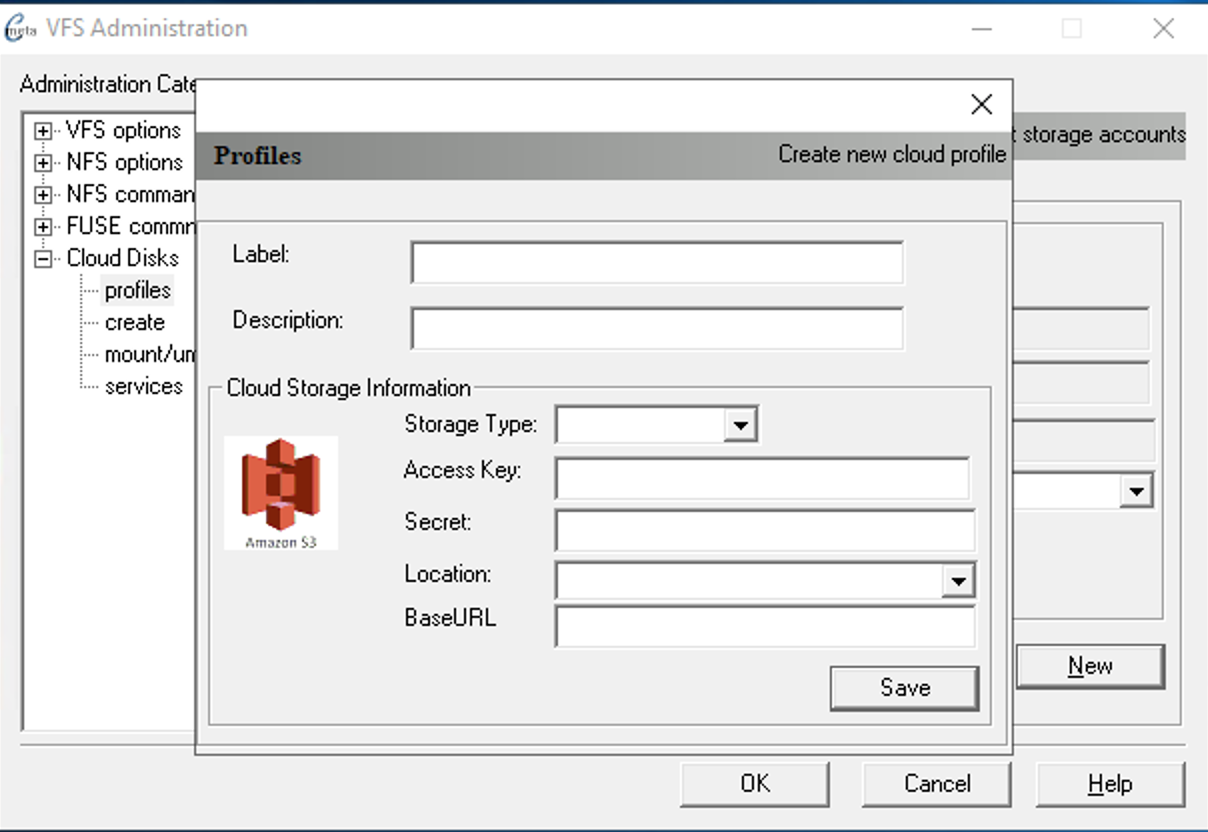The height and width of the screenshot is (832, 1208).
Task: Click the VFS Administration title bar icon
Action: click(x=21, y=28)
